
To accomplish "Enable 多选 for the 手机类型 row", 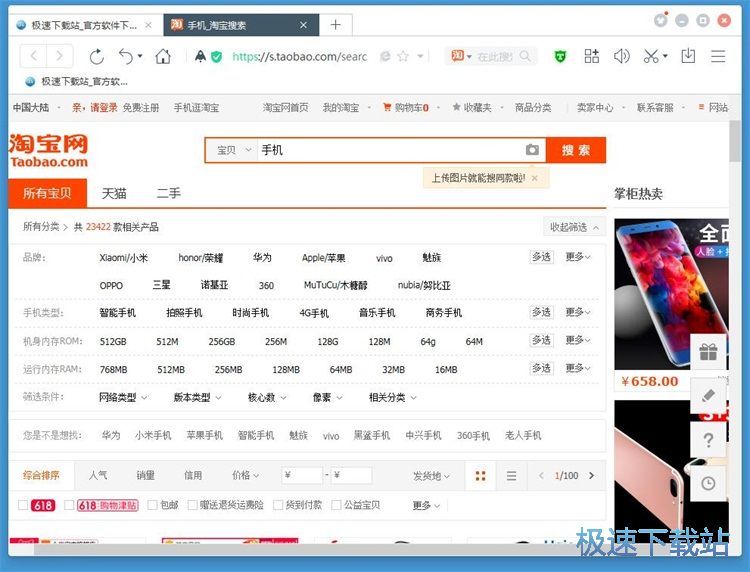I will (541, 312).
